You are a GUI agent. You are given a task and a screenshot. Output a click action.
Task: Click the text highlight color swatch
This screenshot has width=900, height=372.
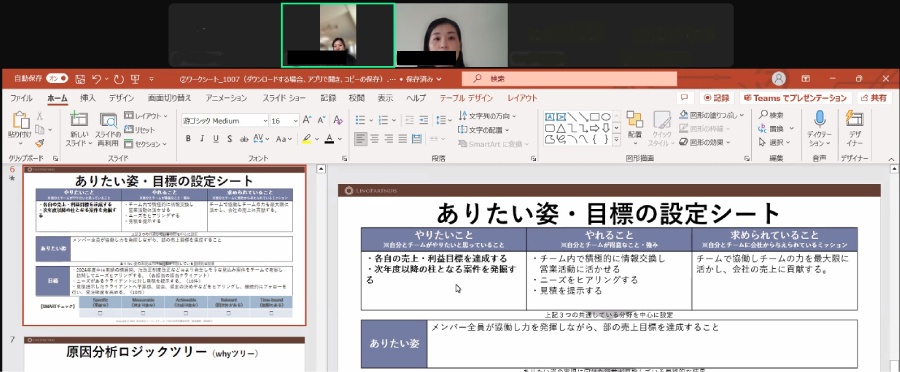pos(307,138)
